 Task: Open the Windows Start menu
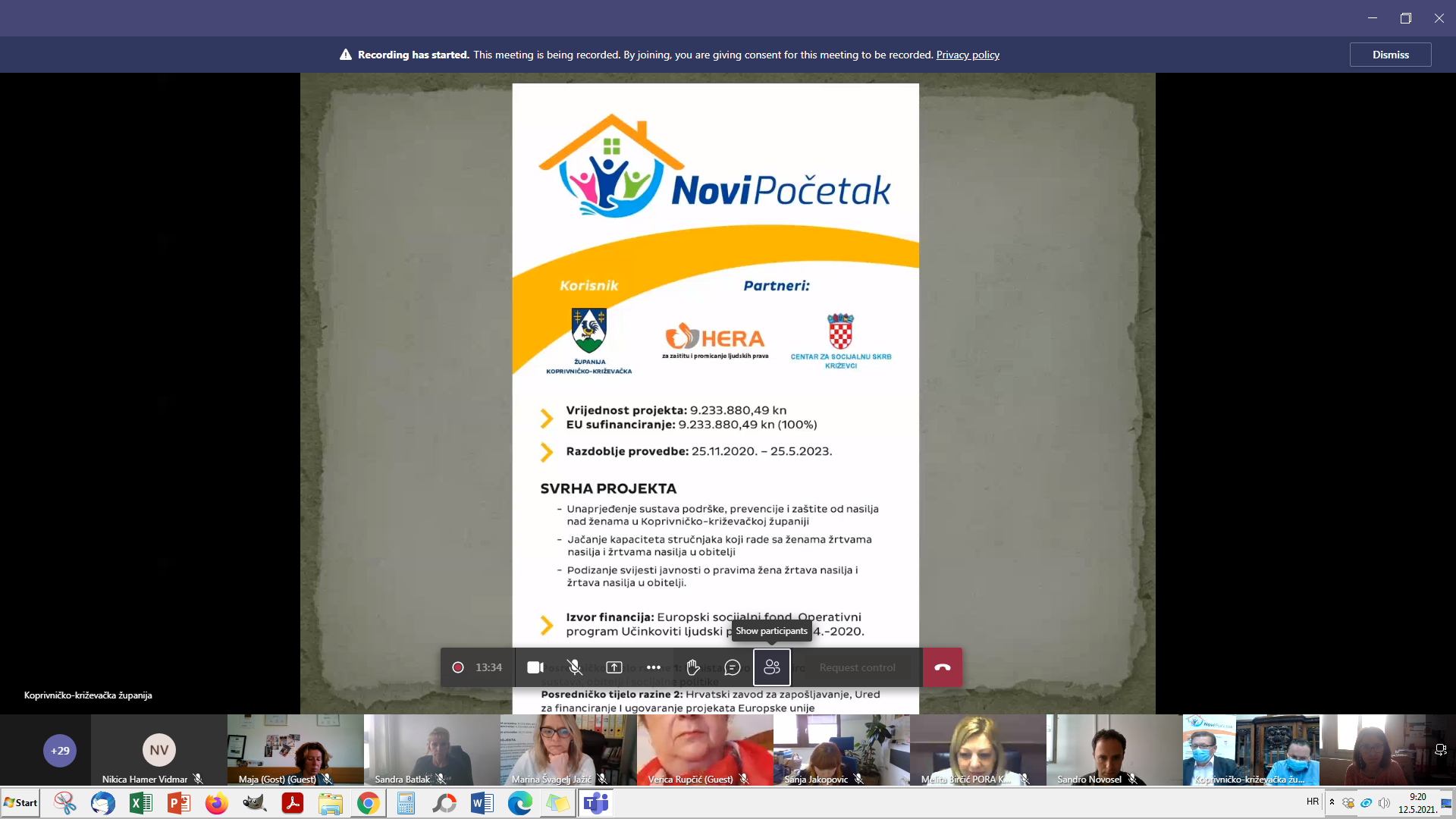coord(20,803)
